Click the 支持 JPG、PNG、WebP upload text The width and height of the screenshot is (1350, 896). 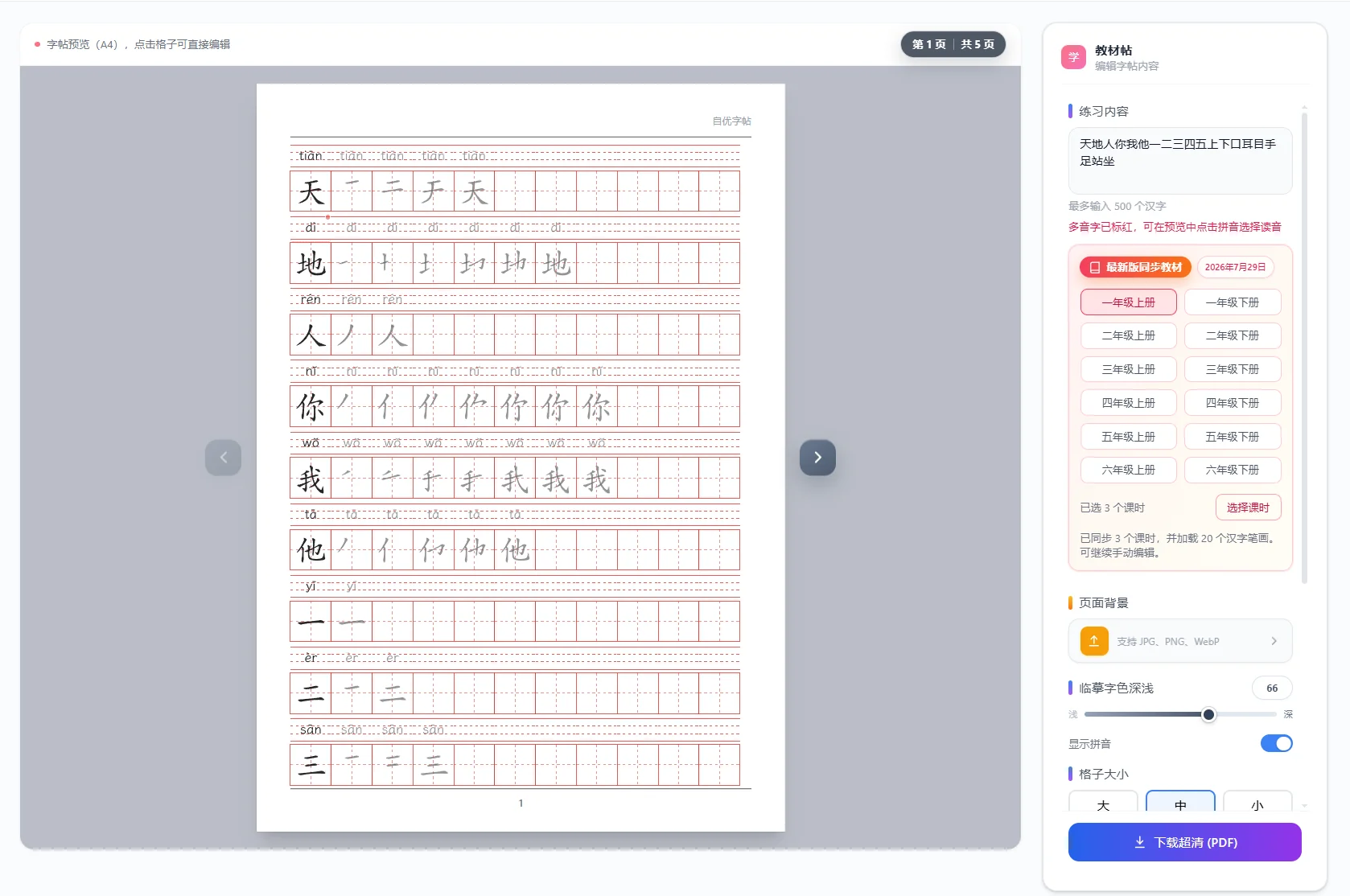coord(1167,642)
